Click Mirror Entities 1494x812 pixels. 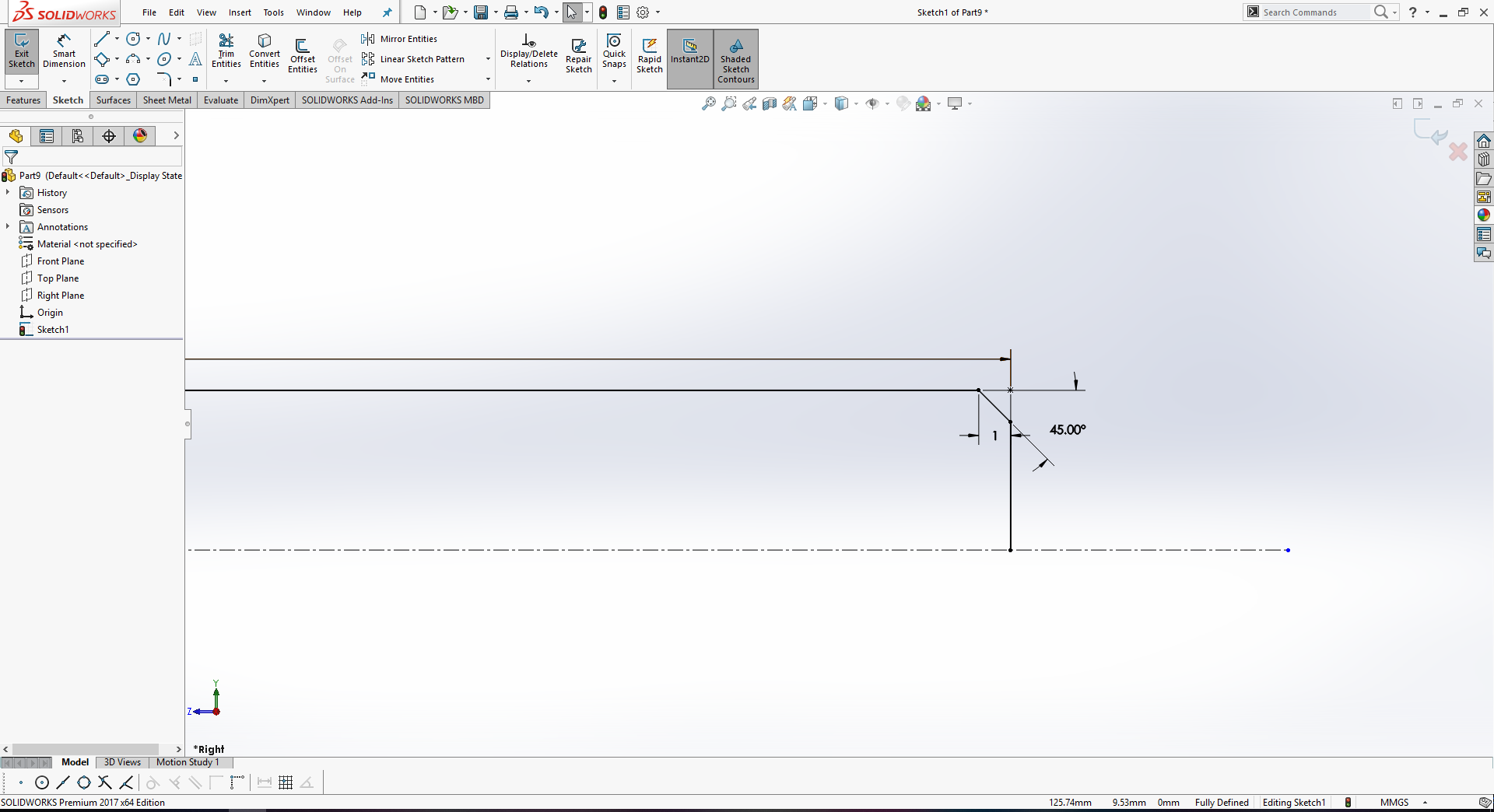(x=399, y=39)
